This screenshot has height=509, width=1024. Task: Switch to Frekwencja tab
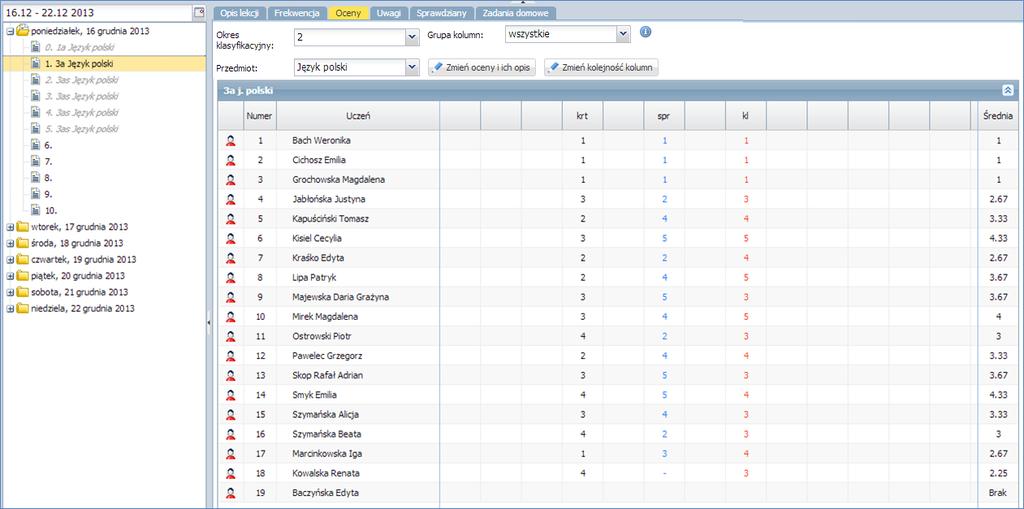(296, 13)
